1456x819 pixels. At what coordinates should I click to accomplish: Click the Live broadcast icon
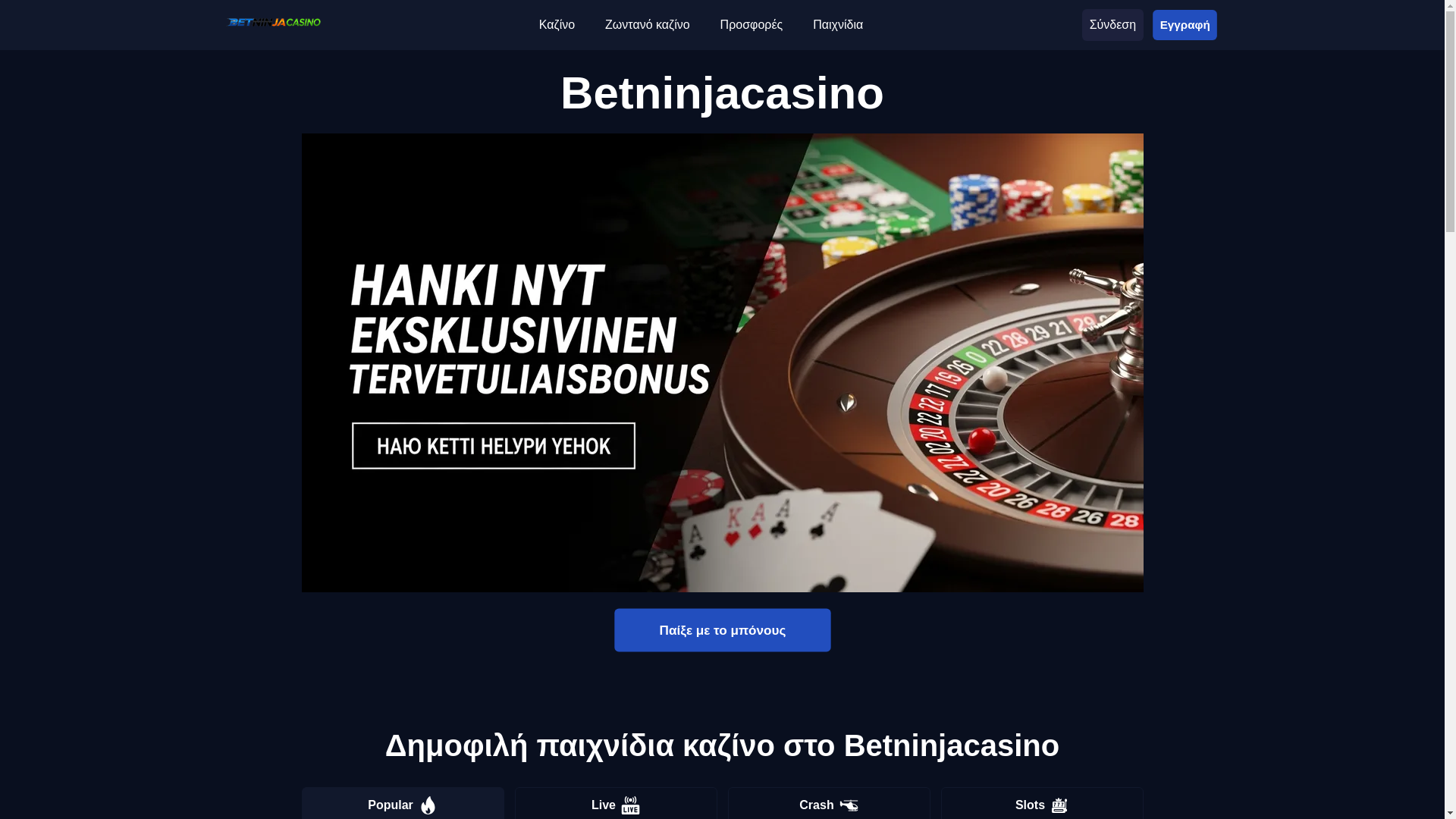631,805
